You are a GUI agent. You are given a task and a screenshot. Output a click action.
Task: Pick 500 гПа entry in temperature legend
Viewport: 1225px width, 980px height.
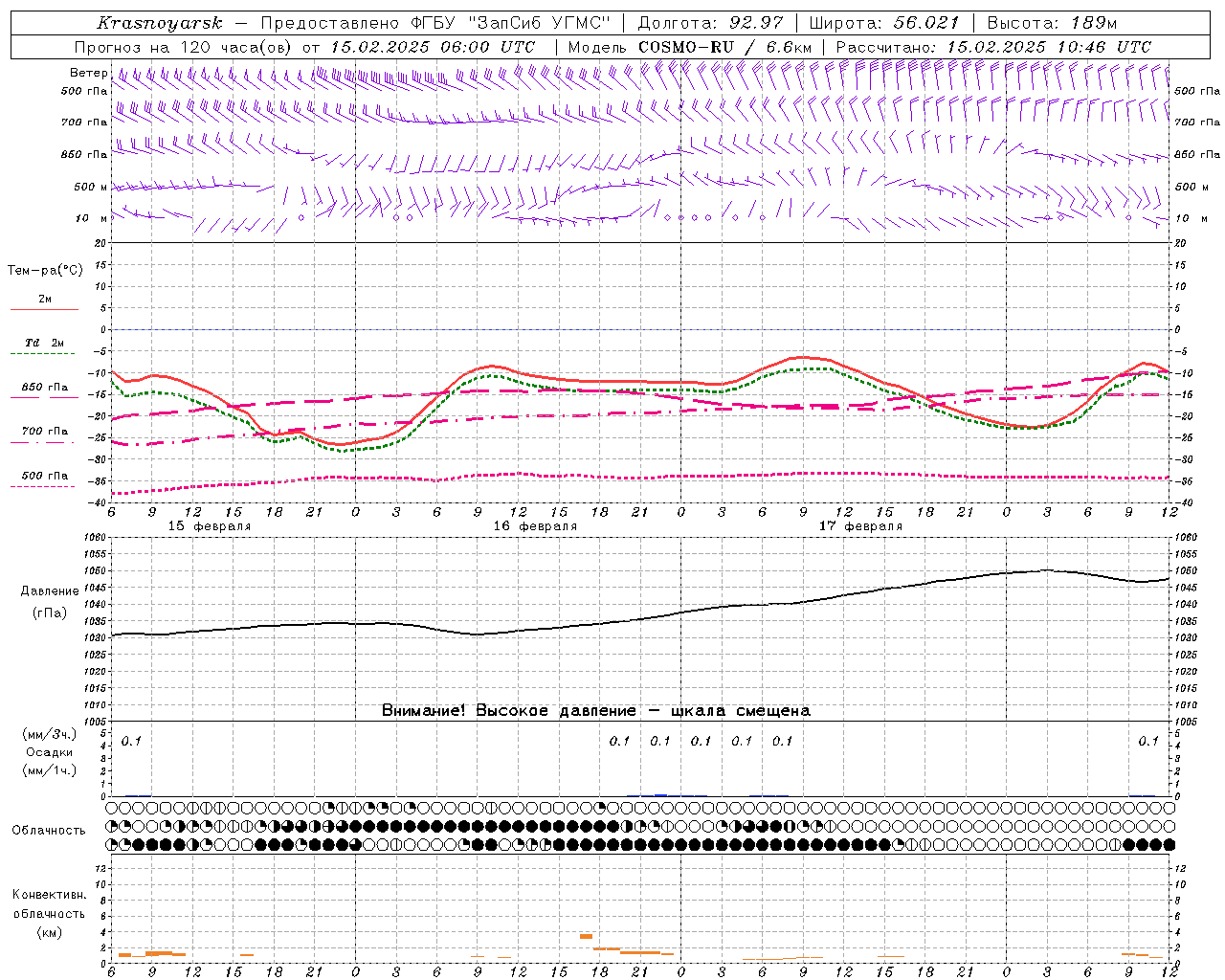click(44, 477)
